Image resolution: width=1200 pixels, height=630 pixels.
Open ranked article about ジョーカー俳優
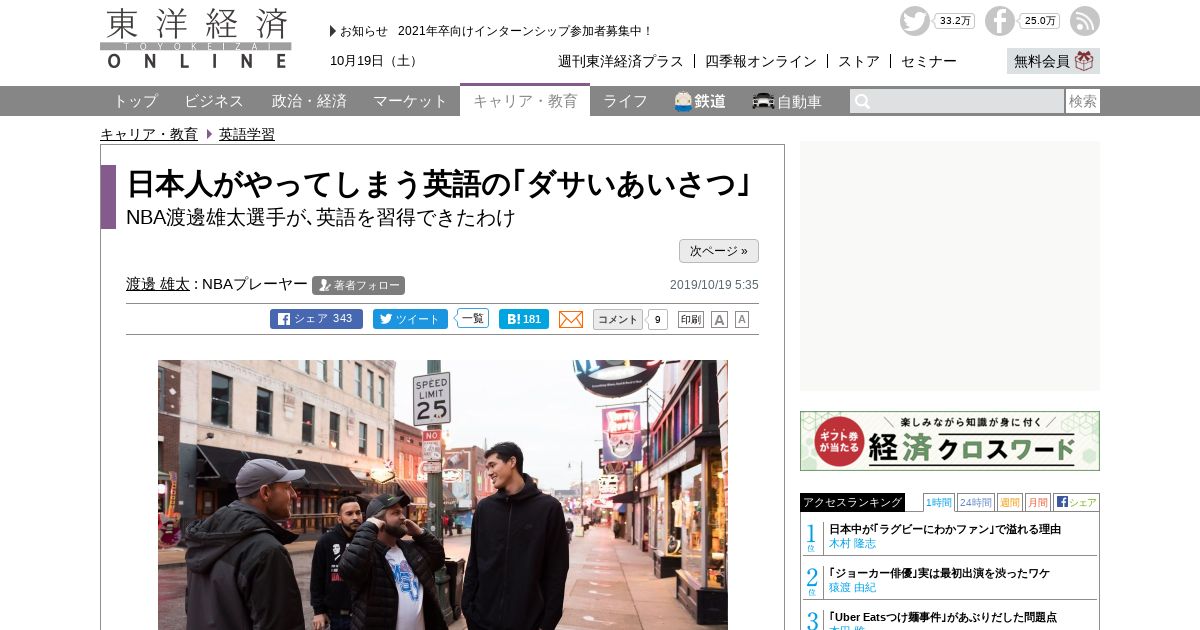pyautogui.click(x=939, y=573)
